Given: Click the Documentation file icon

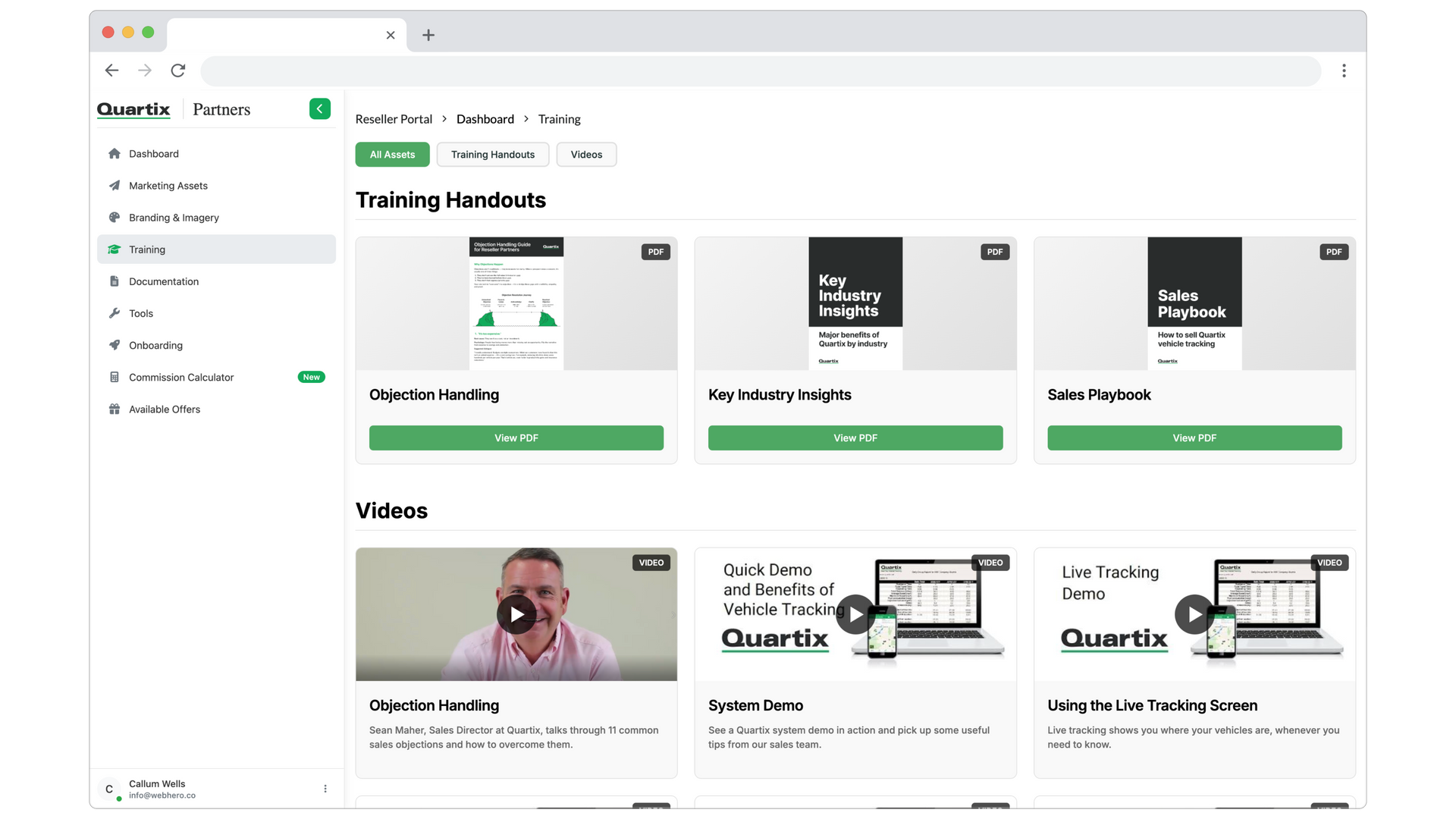Looking at the screenshot, I should click(x=115, y=281).
